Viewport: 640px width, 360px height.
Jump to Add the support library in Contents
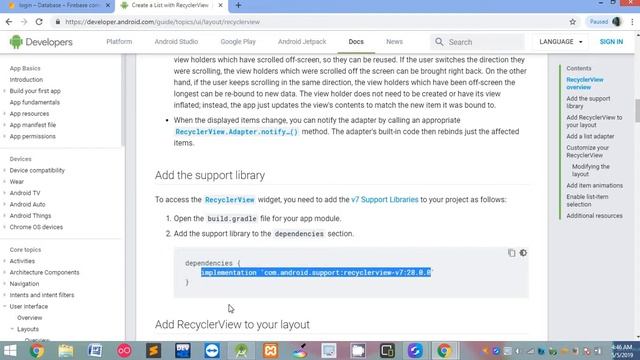tap(588, 102)
